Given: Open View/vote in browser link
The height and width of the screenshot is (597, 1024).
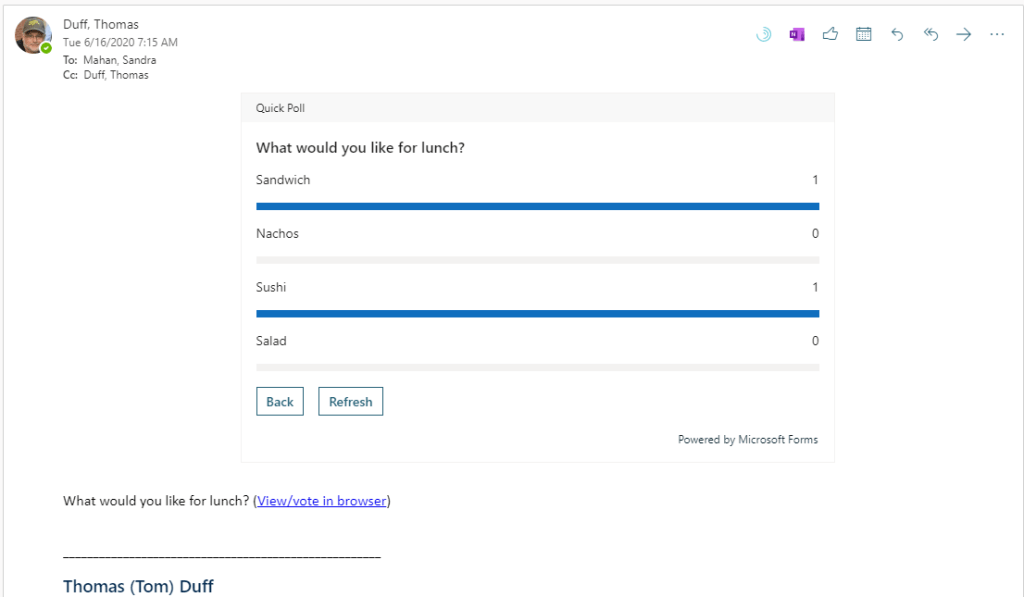Looking at the screenshot, I should 322,501.
